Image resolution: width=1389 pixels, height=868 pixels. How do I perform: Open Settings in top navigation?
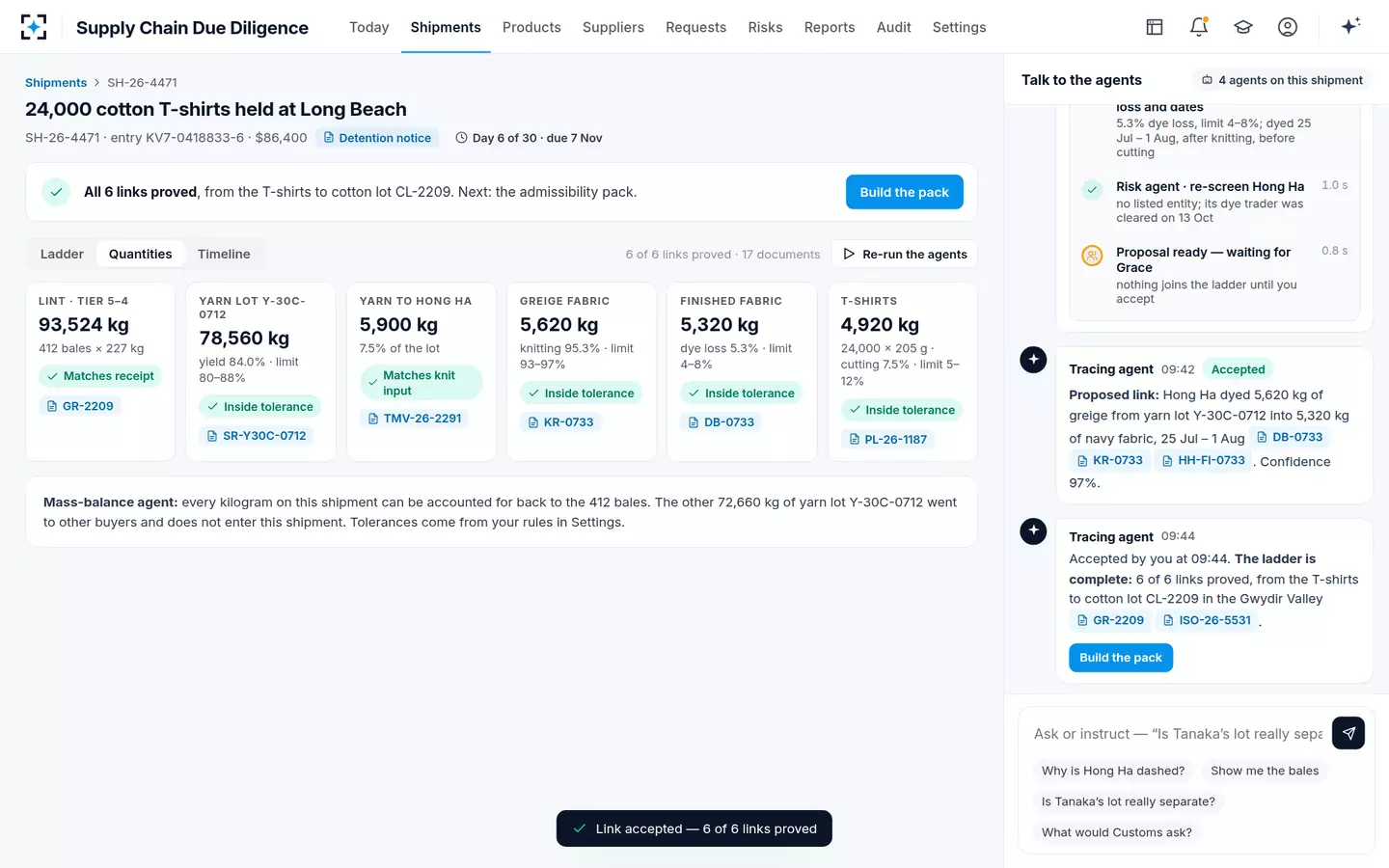pos(959,27)
